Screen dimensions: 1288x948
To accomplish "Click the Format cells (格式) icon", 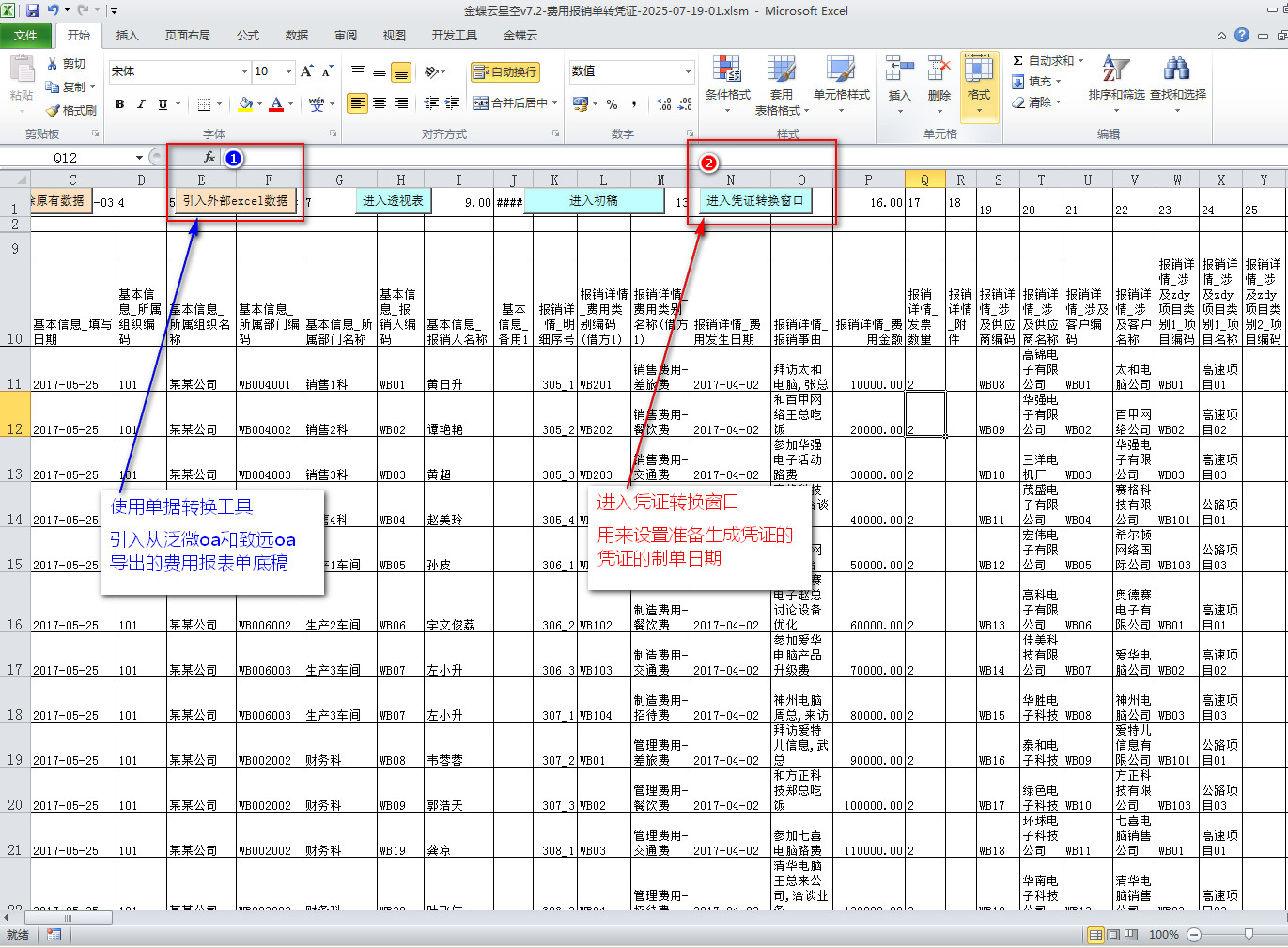I will point(979,69).
